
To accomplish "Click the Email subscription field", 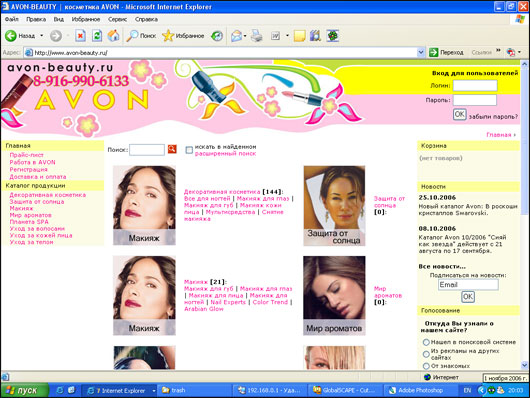I will 468,285.
